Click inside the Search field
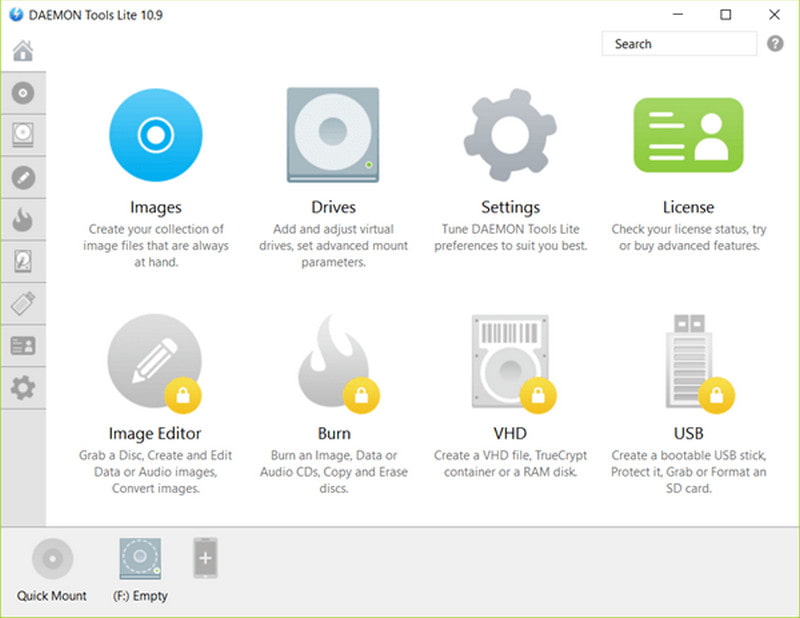This screenshot has height=618, width=800. (x=678, y=44)
